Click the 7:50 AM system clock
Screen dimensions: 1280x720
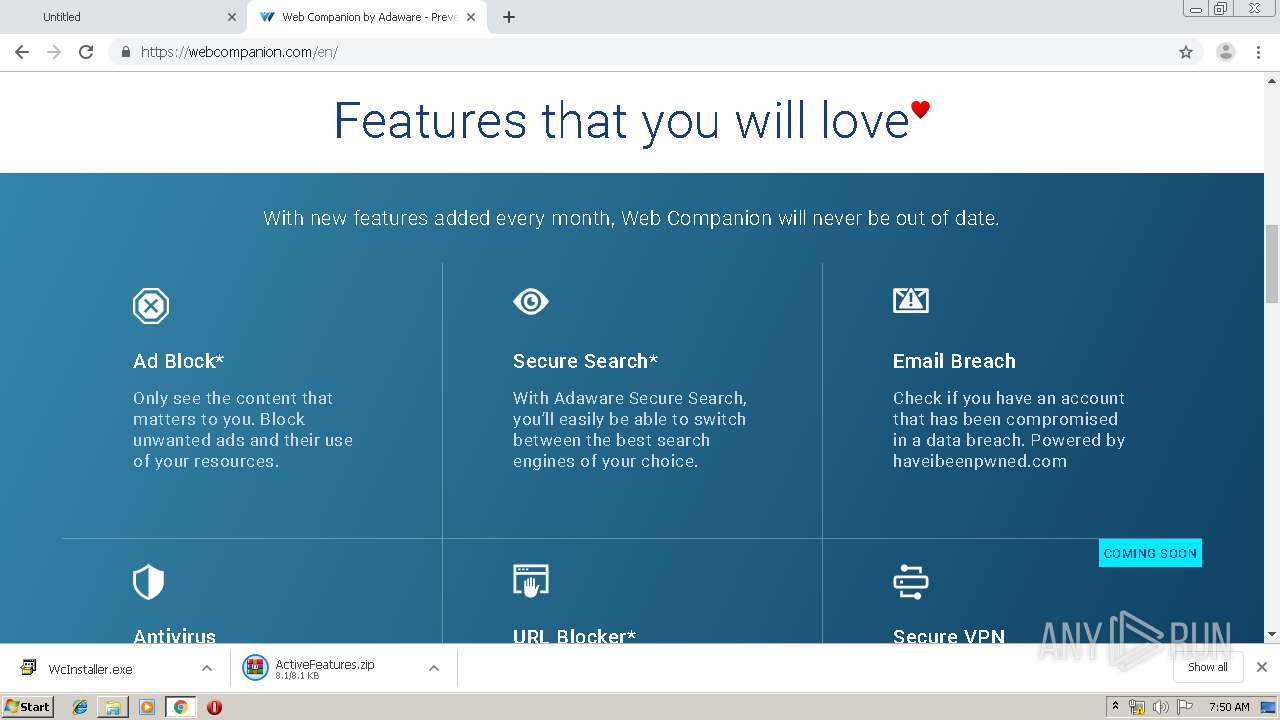tap(1229, 707)
